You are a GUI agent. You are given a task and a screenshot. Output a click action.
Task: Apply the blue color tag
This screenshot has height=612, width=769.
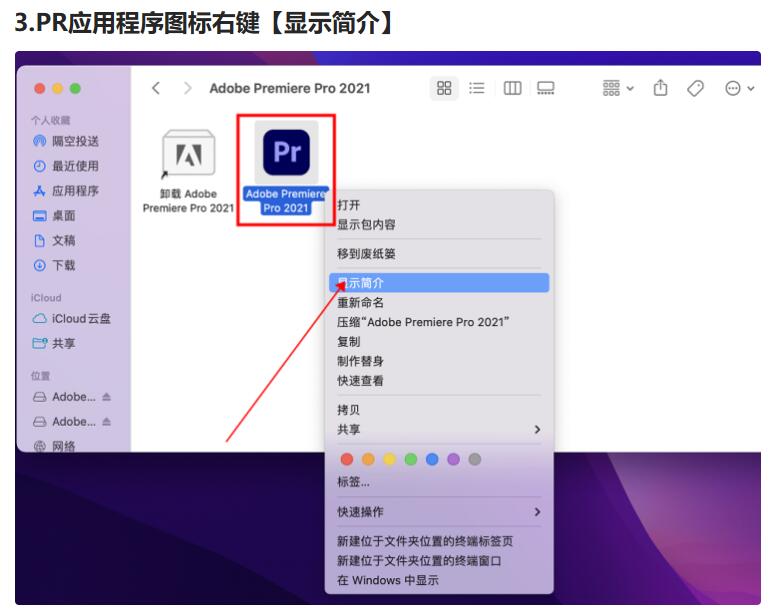pyautogui.click(x=432, y=459)
